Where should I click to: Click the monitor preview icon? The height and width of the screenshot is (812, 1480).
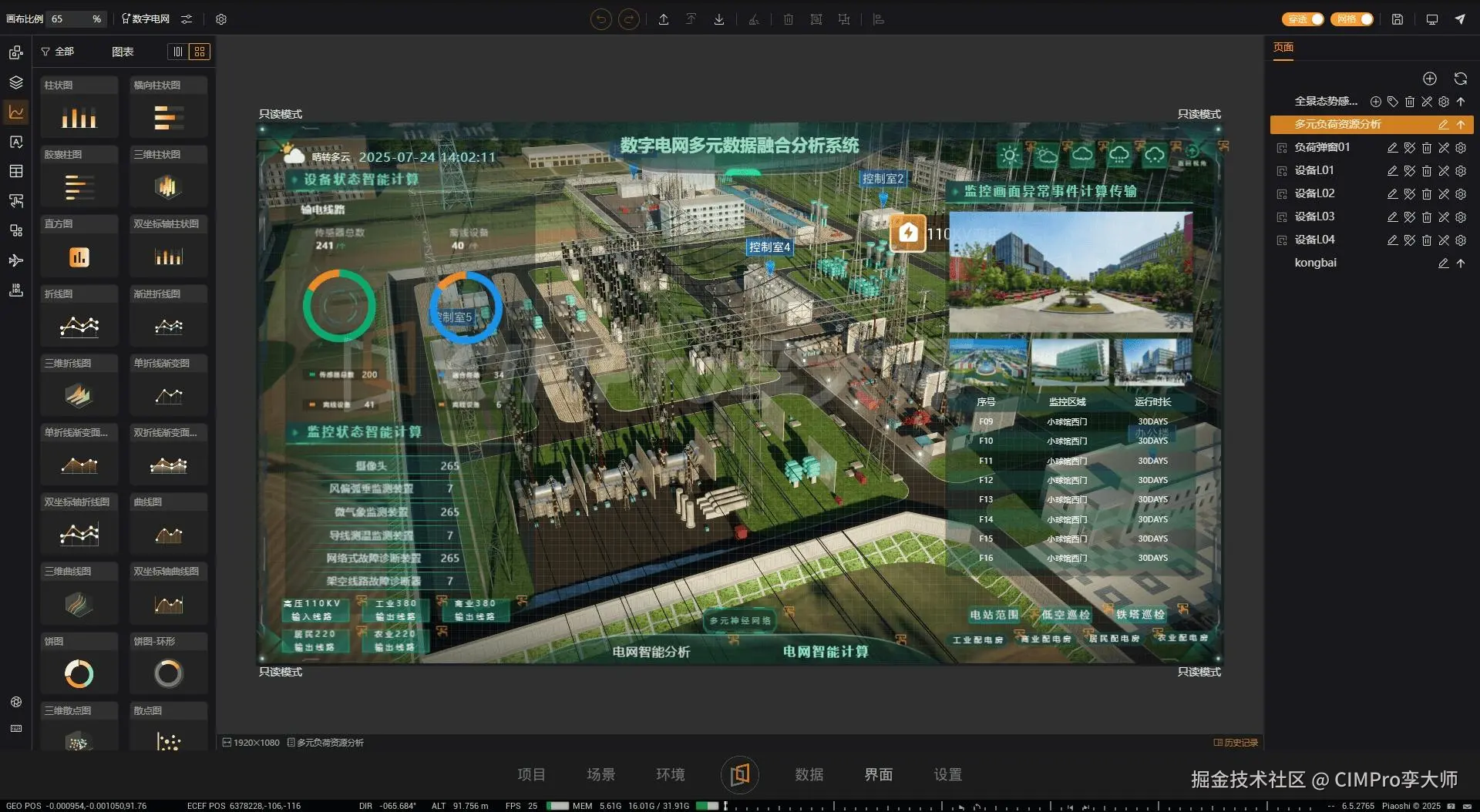tap(1431, 19)
